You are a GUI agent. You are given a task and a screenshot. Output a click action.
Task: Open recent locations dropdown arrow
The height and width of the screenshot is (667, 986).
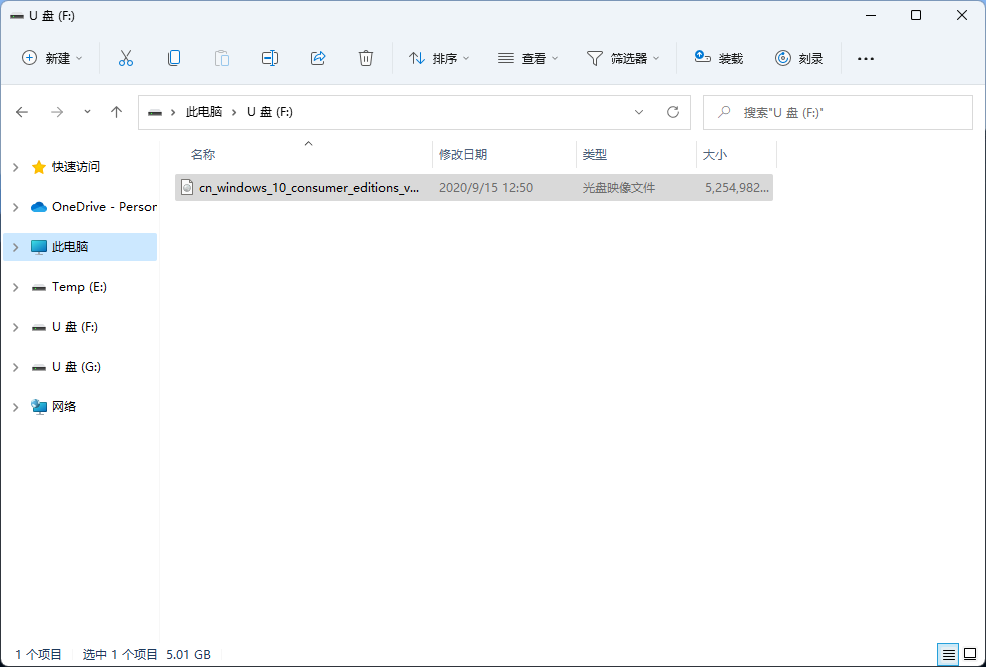click(87, 112)
